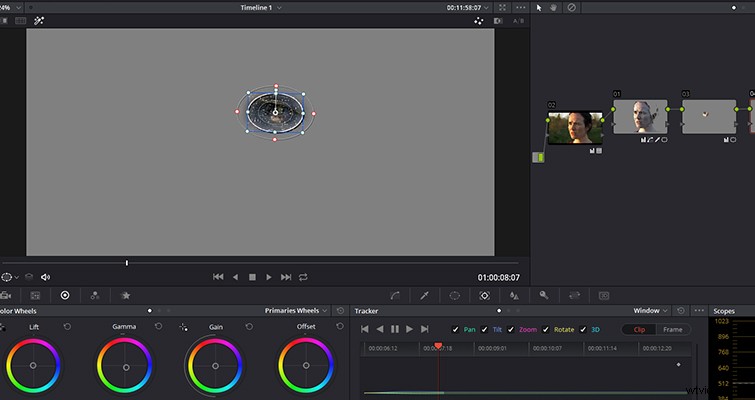Open the Blur palette icon
This screenshot has height=400, width=755.
[514, 296]
